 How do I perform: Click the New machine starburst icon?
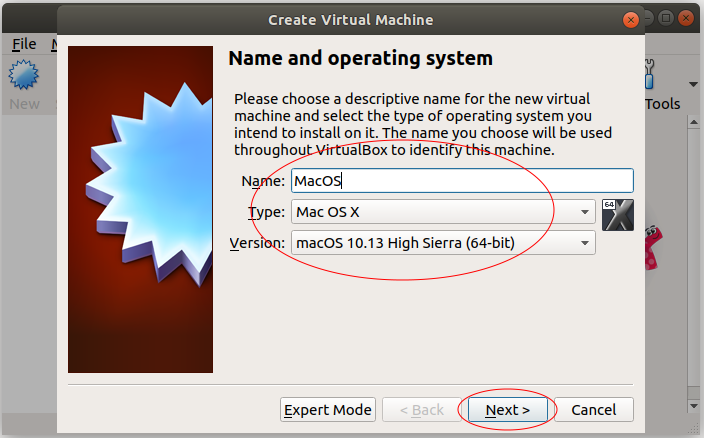(23, 74)
